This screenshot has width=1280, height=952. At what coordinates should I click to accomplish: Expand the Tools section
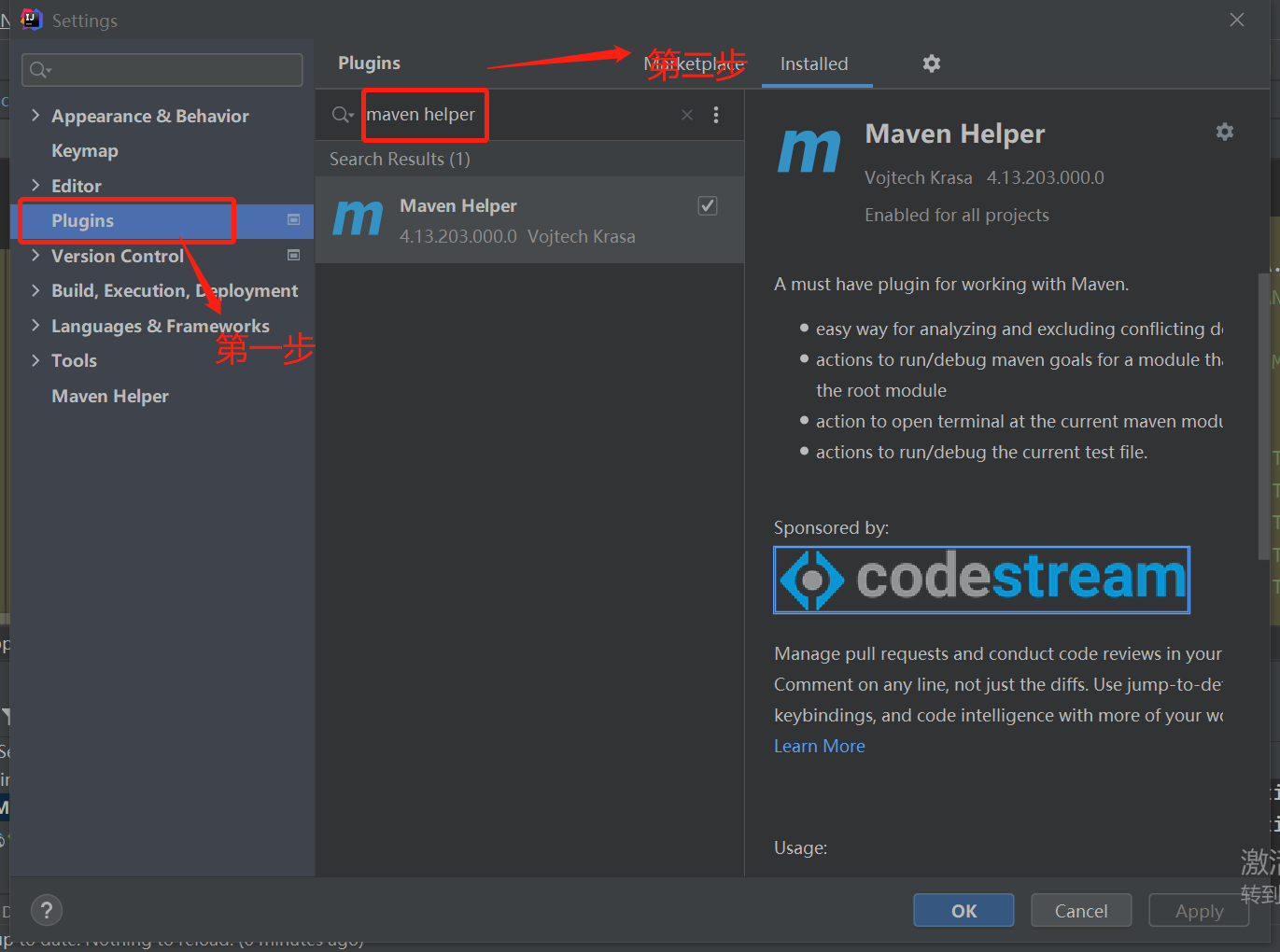(35, 360)
